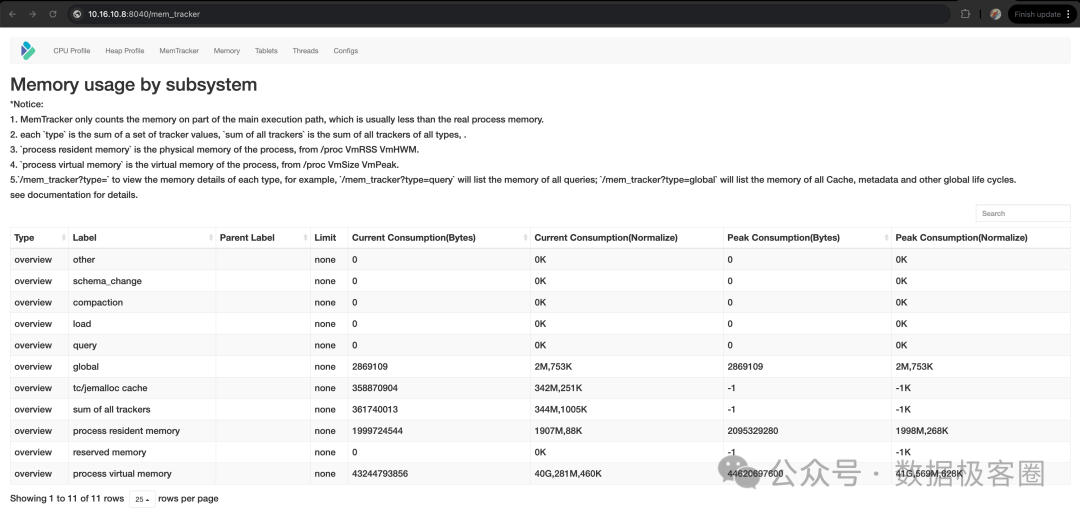1080x517 pixels.
Task: Click the Finish update button
Action: 1036,14
